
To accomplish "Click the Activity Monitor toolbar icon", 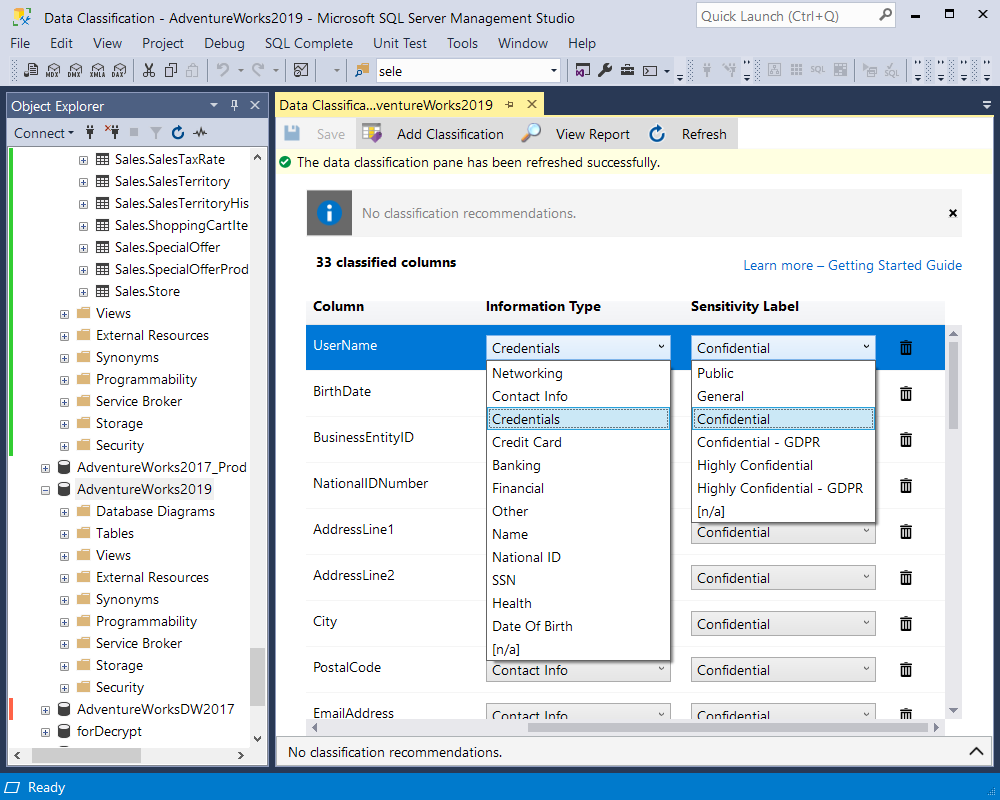I will coord(301,70).
